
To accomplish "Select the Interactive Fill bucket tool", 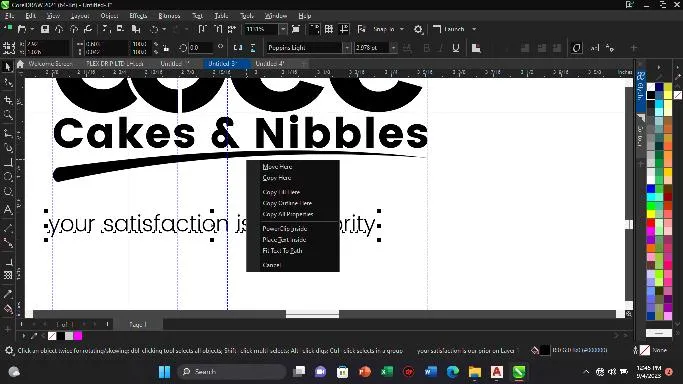I will click(x=8, y=310).
